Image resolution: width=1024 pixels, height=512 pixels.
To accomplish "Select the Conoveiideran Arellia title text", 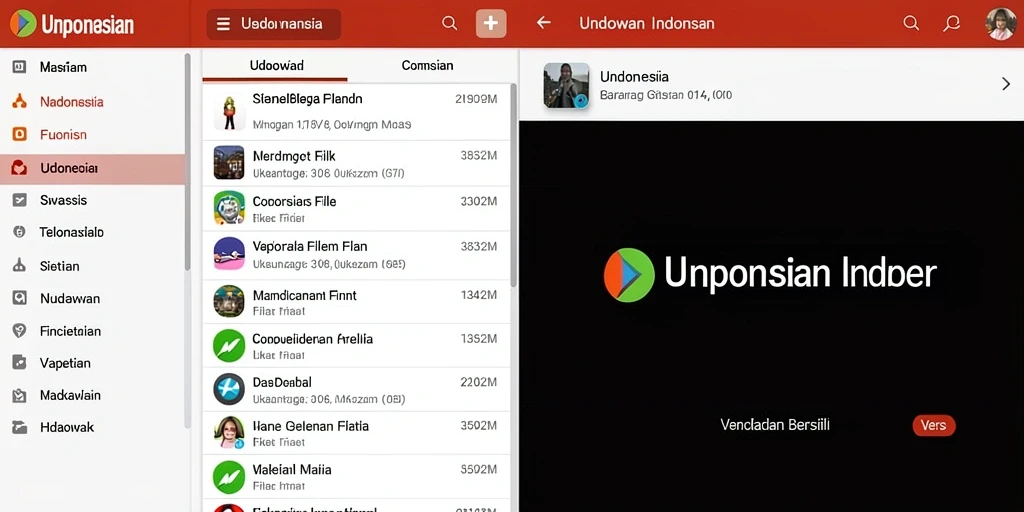I will (x=313, y=339).
